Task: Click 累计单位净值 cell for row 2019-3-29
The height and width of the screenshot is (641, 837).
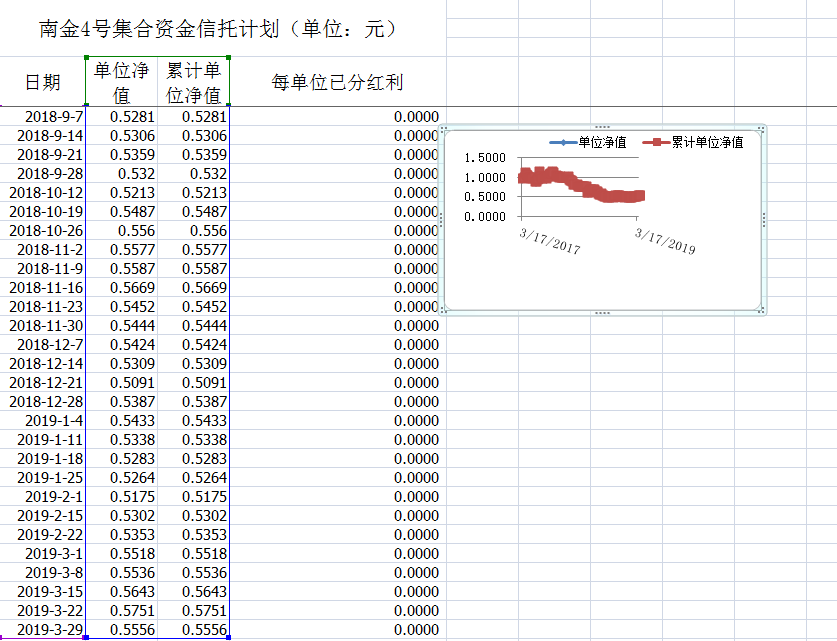Action: point(193,629)
